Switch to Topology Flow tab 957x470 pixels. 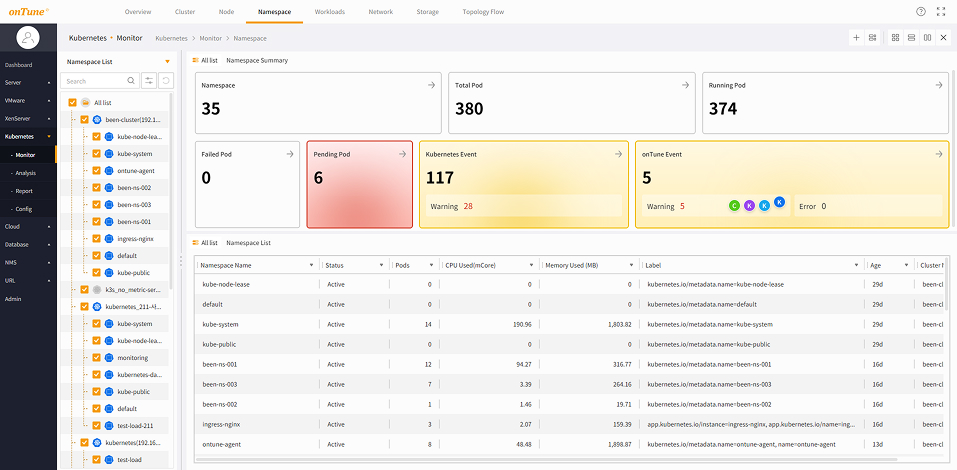(x=483, y=12)
